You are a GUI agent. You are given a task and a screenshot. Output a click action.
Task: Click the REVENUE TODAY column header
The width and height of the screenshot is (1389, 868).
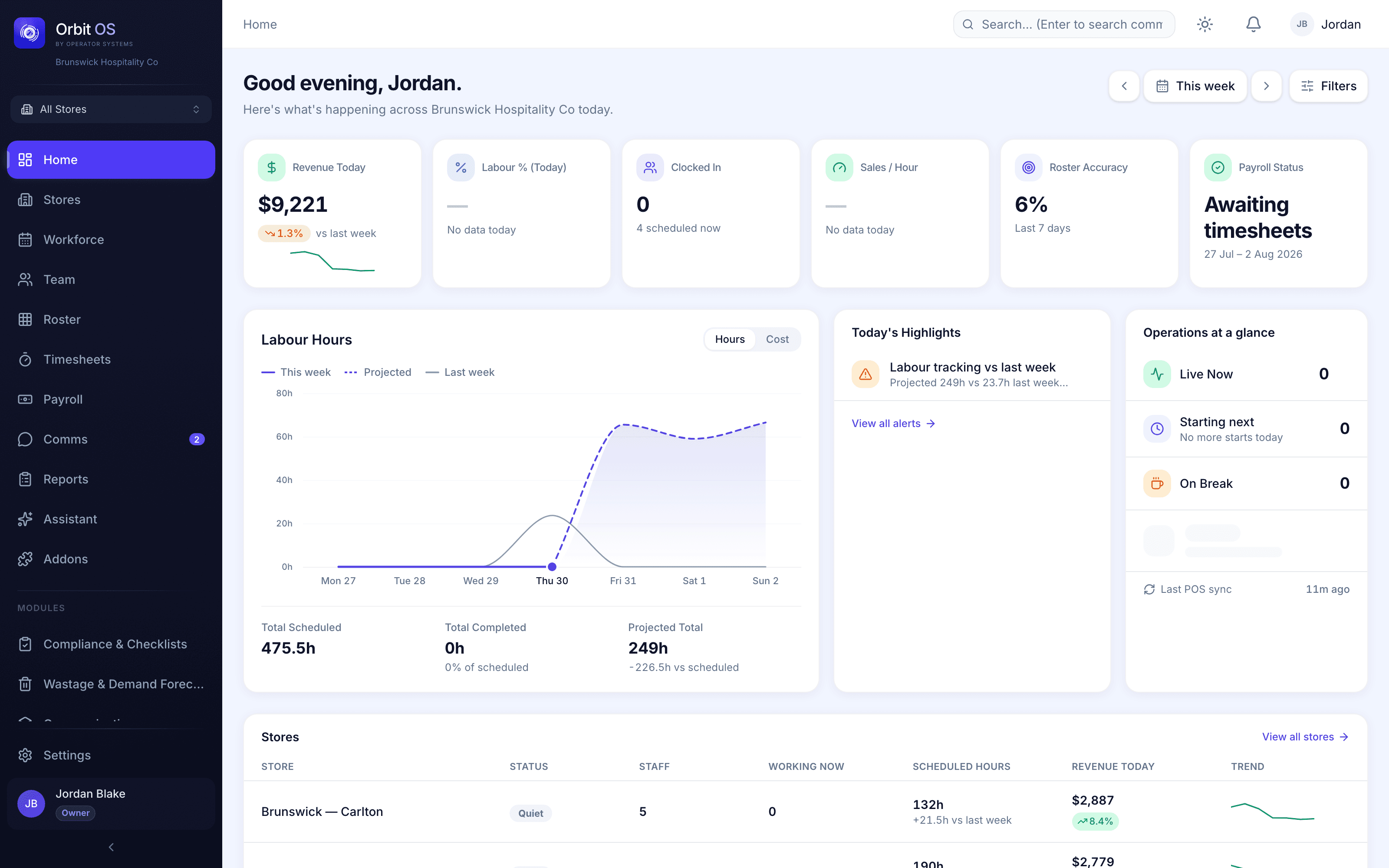(x=1113, y=766)
